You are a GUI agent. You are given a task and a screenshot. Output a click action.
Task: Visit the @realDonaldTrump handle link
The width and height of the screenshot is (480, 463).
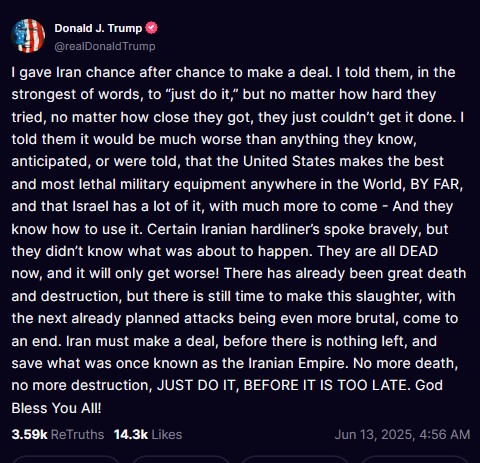tap(105, 46)
